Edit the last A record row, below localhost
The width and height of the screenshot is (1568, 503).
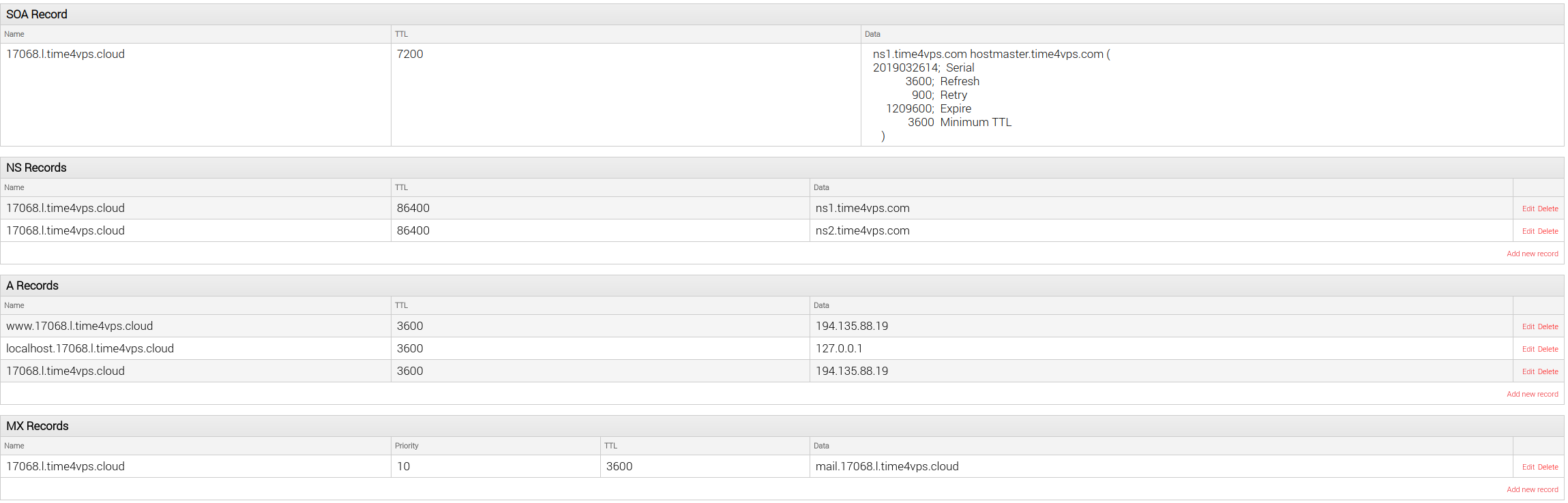point(1528,371)
